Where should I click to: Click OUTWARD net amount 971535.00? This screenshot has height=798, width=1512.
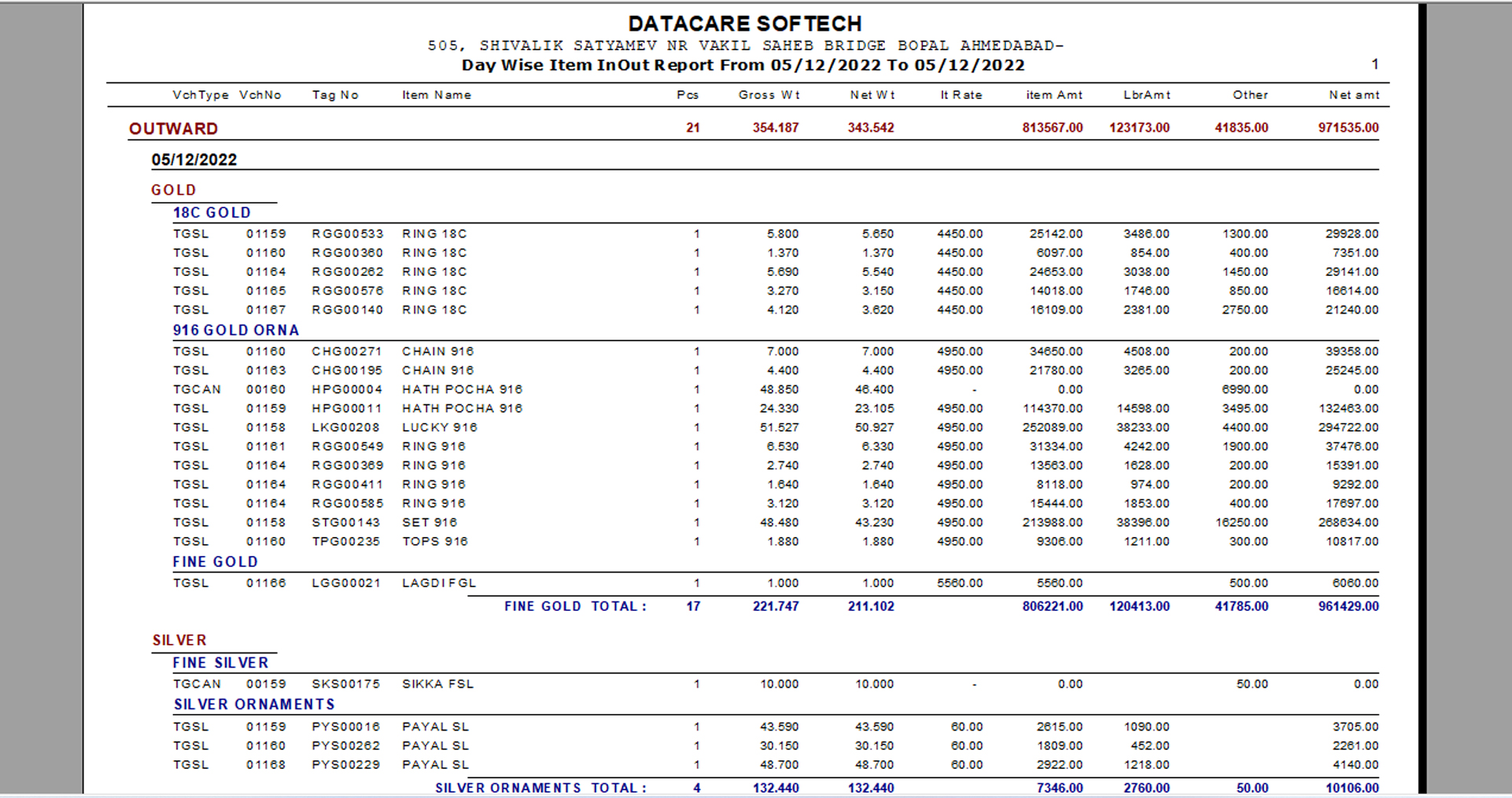tap(1348, 127)
